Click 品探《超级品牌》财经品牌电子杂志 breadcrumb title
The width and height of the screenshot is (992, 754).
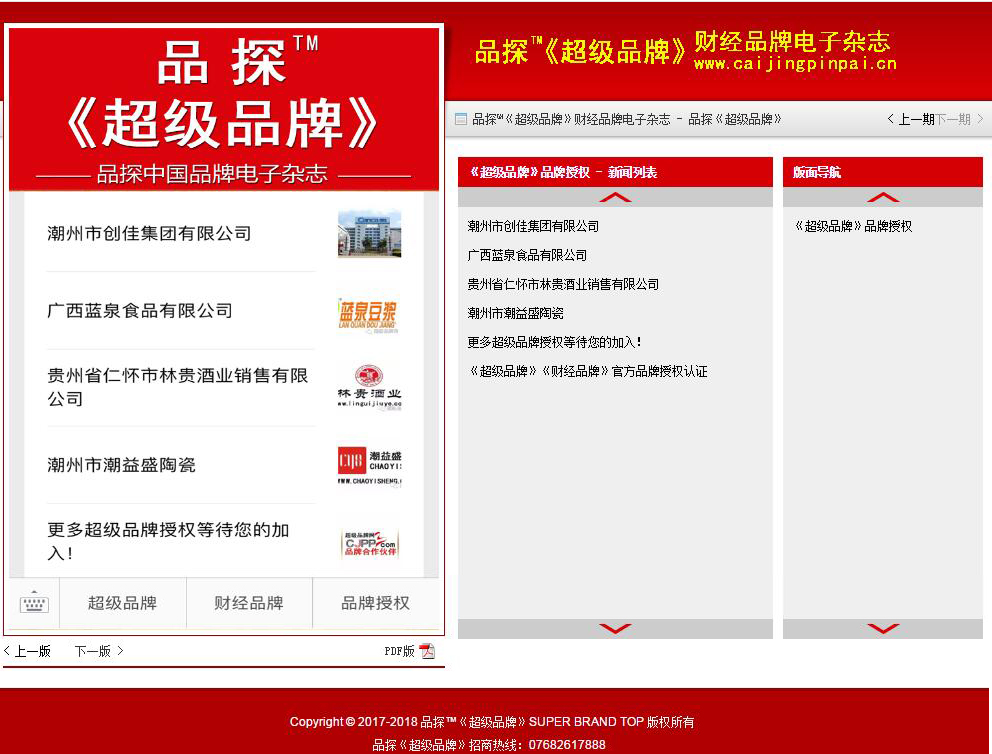coord(571,119)
